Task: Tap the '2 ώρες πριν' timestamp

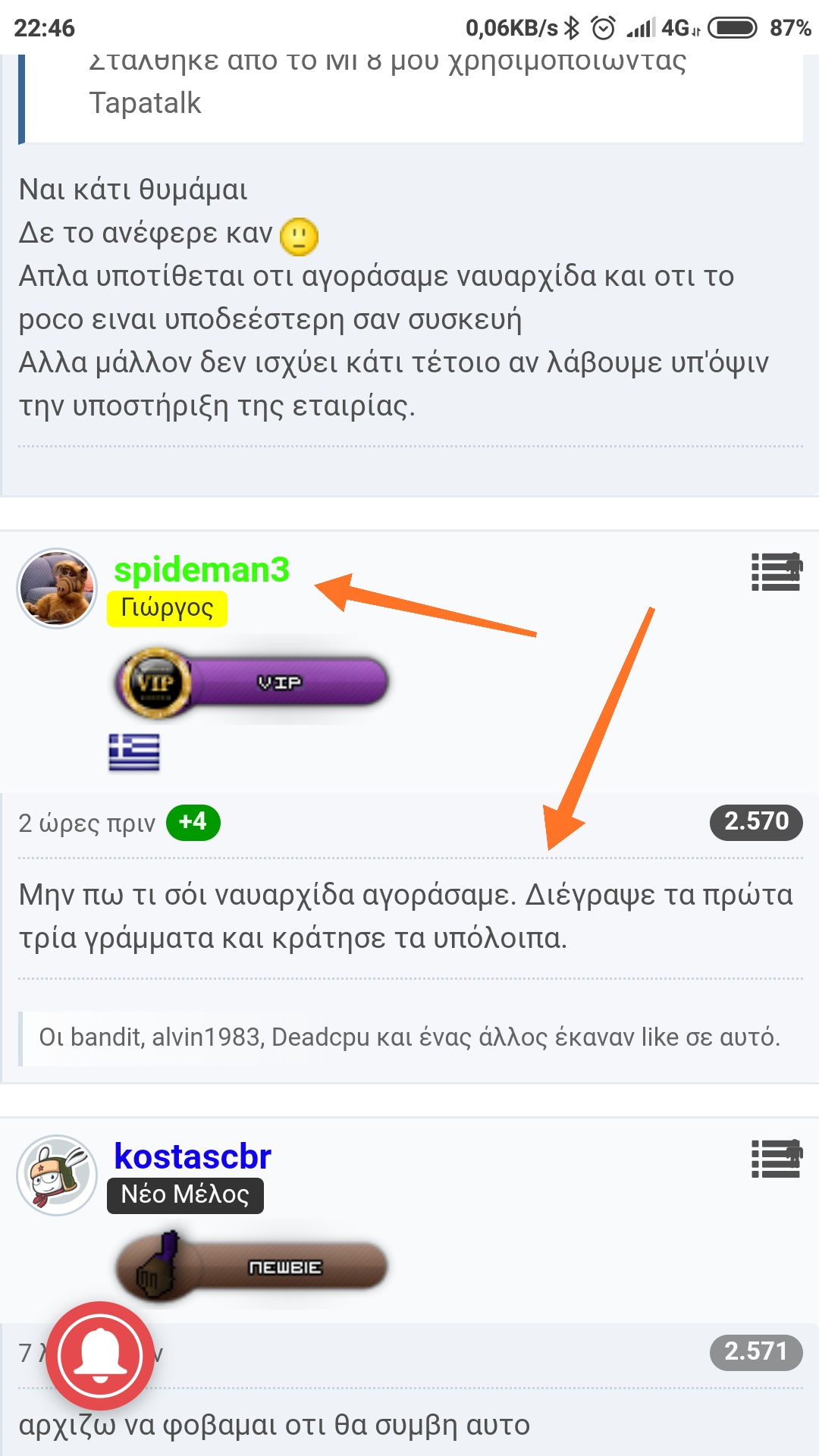Action: (x=86, y=824)
